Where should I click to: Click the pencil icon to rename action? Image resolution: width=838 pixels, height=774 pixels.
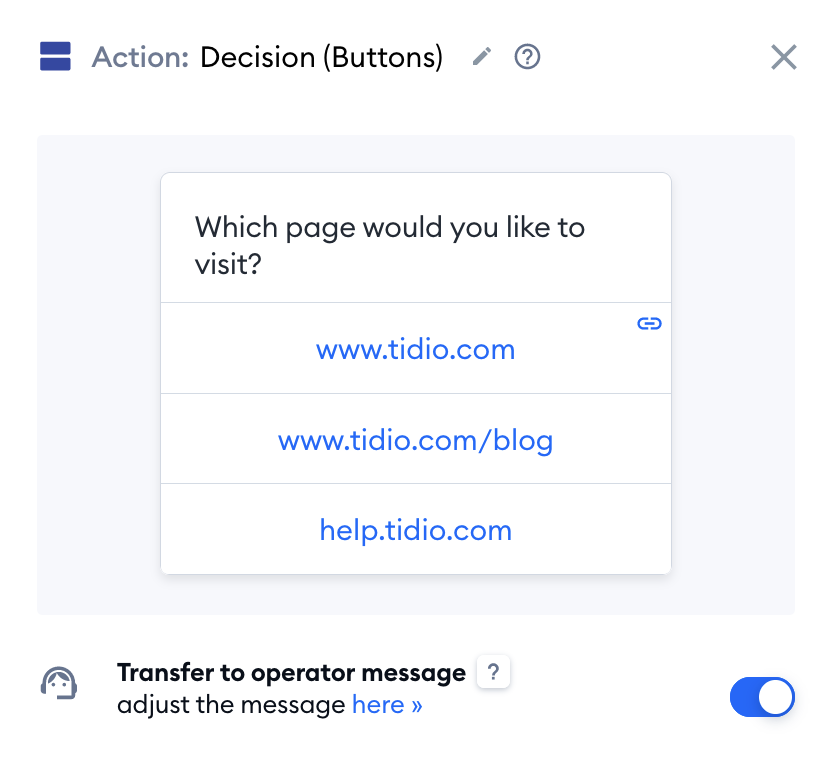tap(482, 57)
